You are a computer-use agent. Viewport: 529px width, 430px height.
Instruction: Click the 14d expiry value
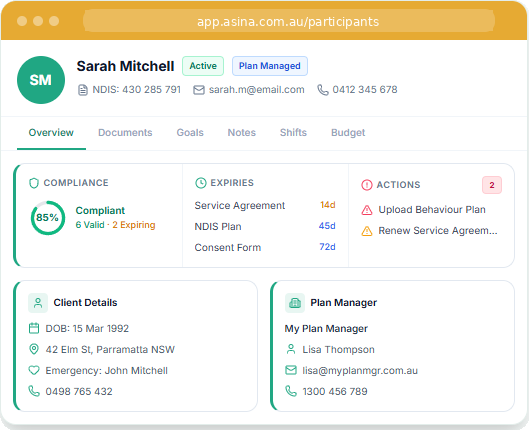coord(328,205)
